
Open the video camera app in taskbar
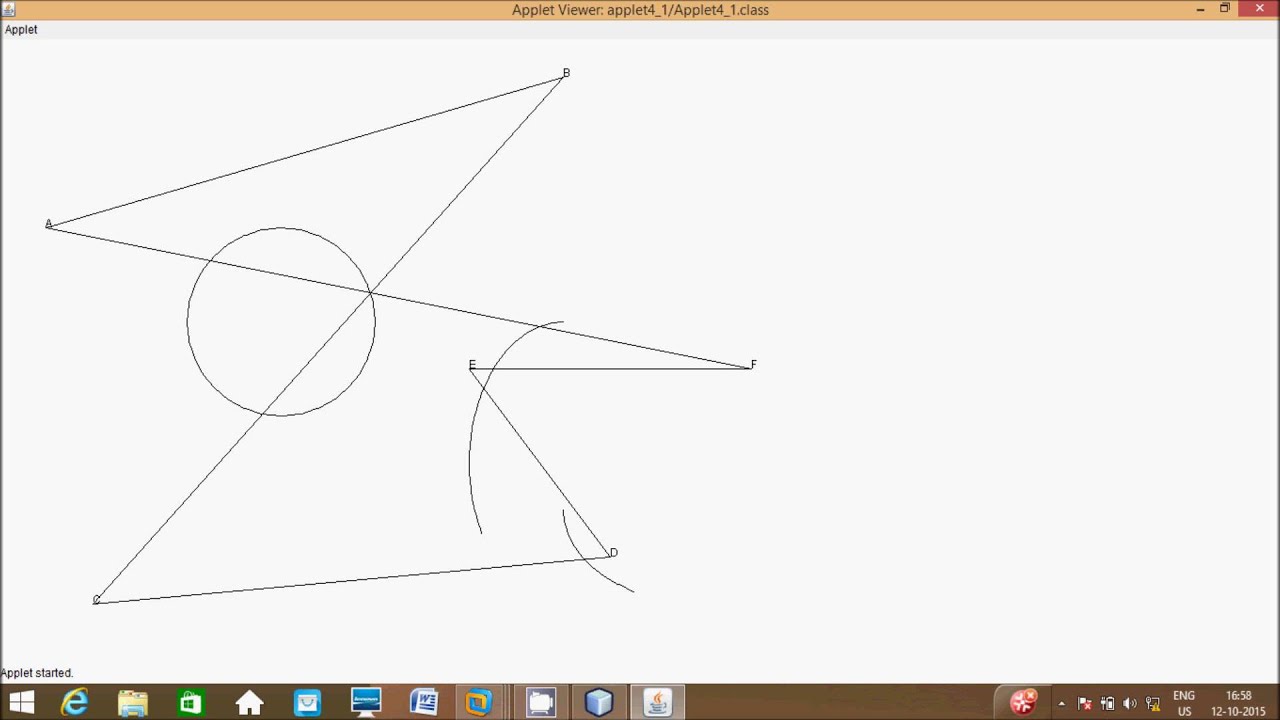click(541, 703)
